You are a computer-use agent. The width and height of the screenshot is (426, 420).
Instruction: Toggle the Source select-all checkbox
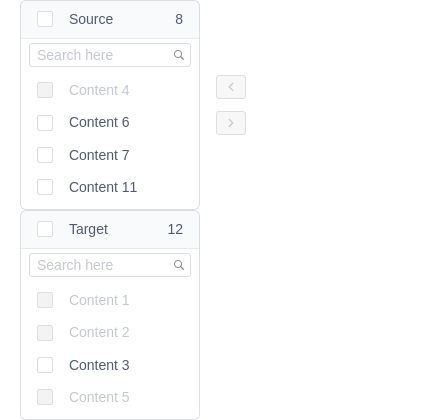tap(45, 19)
